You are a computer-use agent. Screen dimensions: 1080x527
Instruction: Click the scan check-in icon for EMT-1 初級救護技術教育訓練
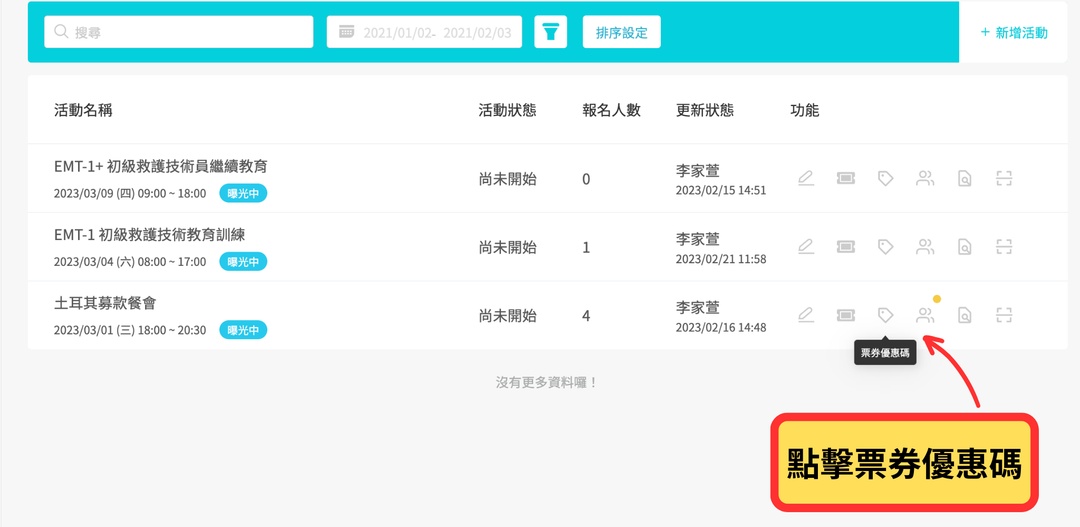[1004, 247]
